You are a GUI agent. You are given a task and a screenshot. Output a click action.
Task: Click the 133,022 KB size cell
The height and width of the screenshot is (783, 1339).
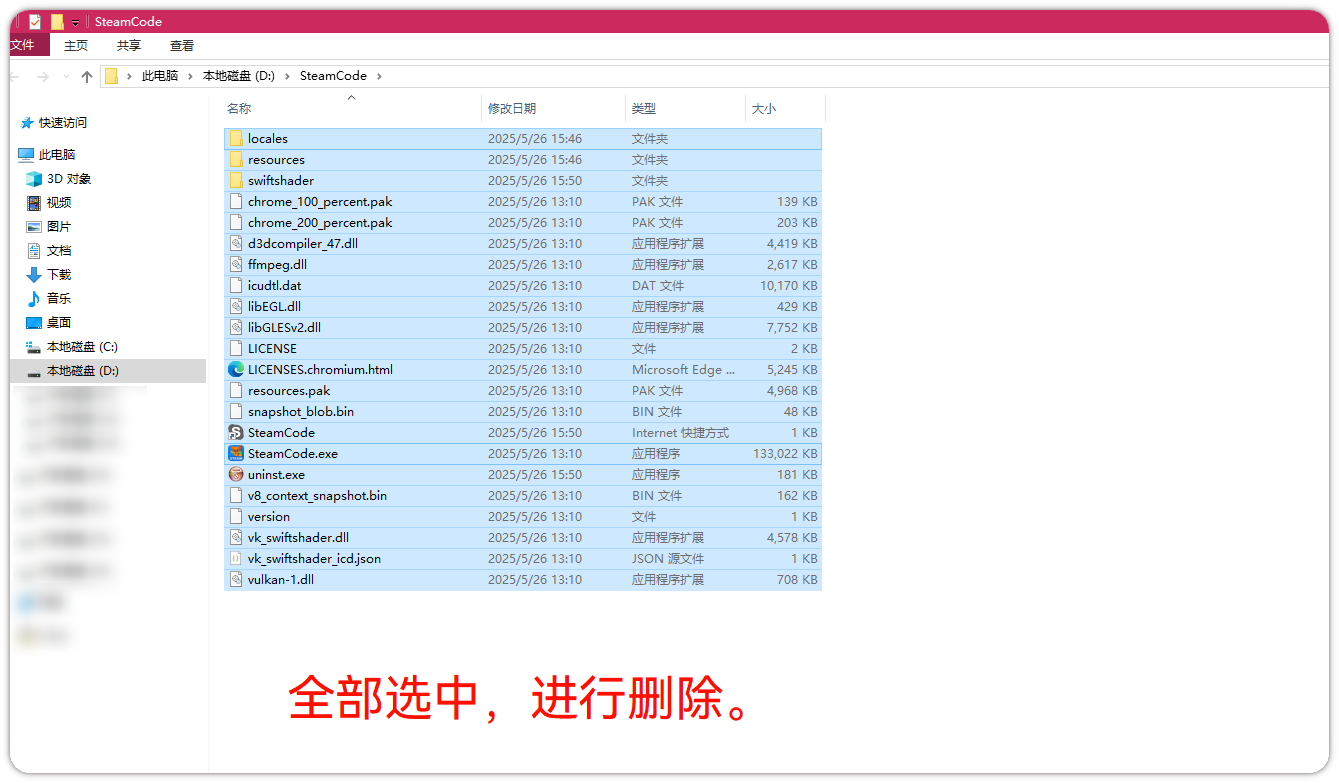point(785,454)
